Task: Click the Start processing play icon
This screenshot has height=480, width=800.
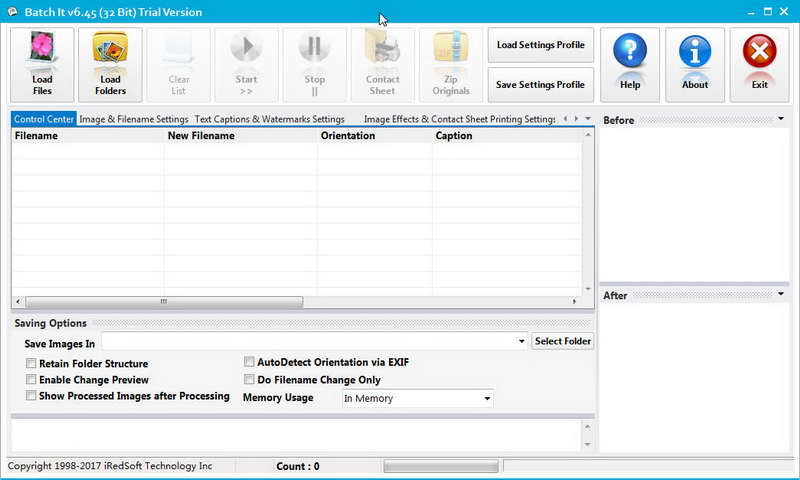Action: 246,49
